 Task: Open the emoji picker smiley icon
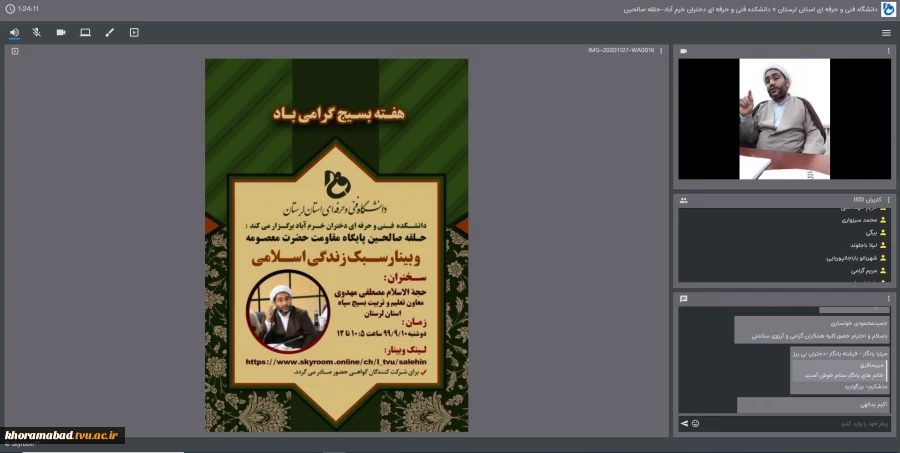(x=695, y=424)
